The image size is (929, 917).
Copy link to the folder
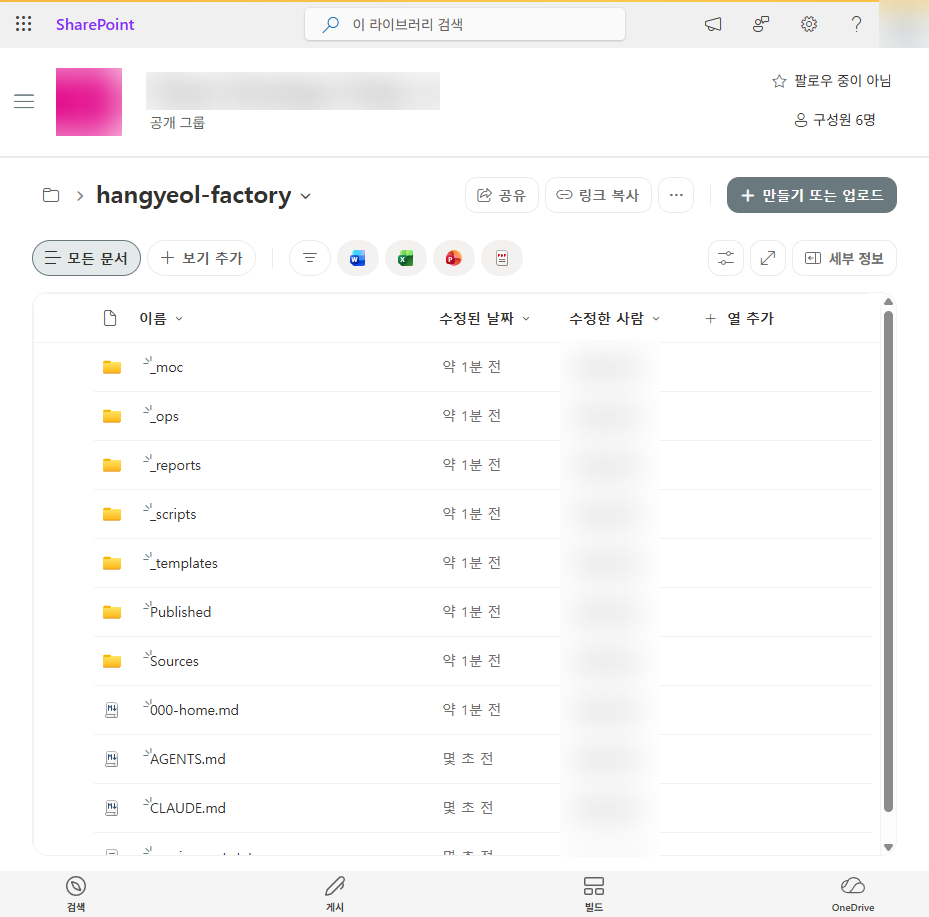click(598, 195)
